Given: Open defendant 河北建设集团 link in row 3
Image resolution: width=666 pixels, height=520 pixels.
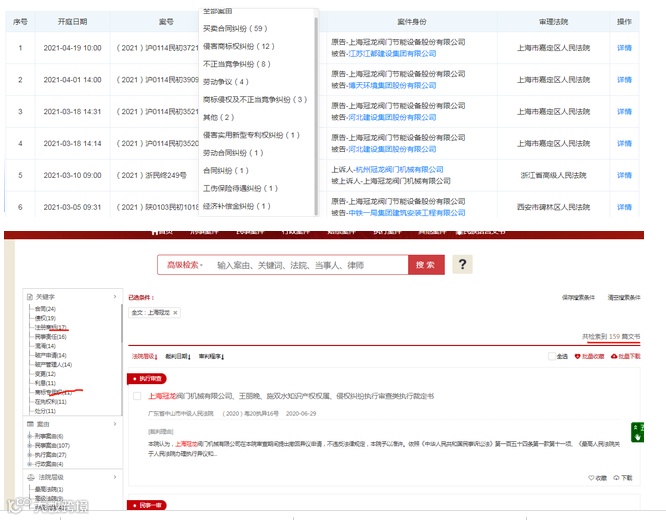Looking at the screenshot, I should point(392,117).
